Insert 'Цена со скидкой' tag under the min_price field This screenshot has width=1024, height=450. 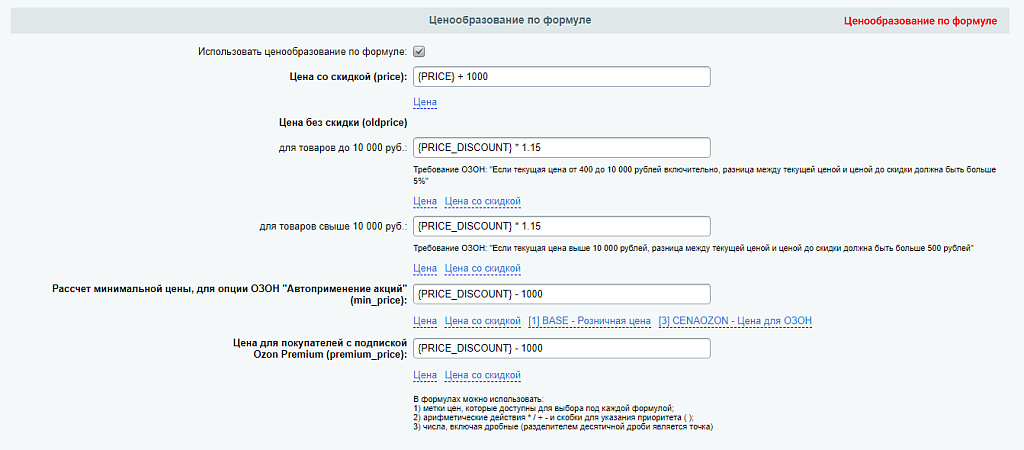(482, 321)
